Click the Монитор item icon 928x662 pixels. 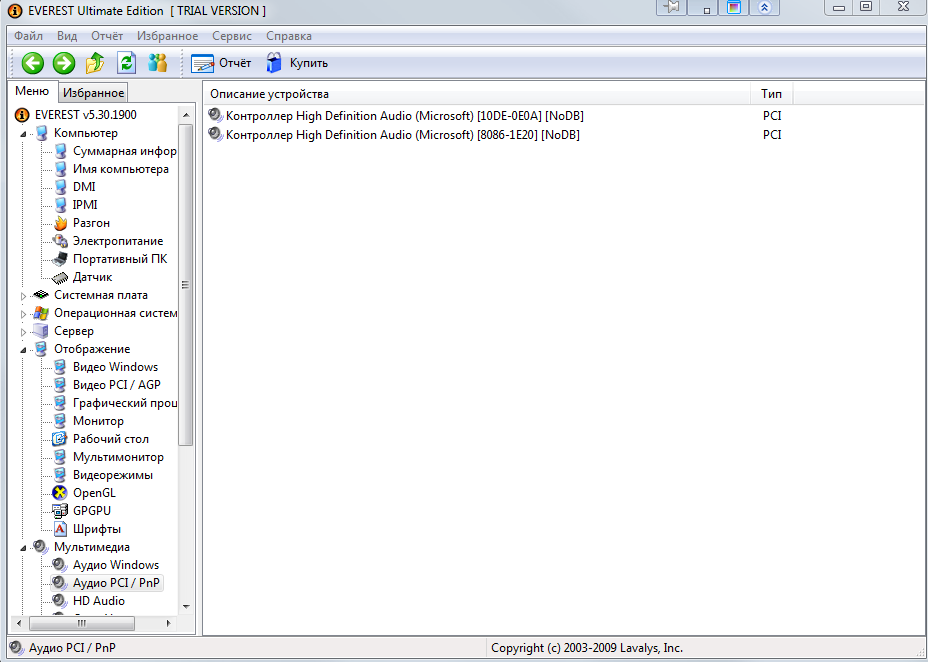coord(60,421)
